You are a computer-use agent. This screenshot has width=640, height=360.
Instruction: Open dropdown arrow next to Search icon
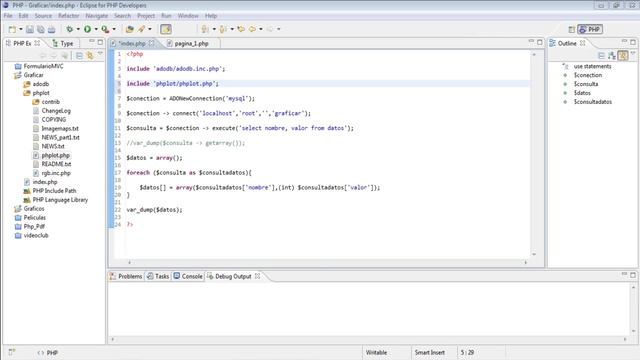coord(150,29)
